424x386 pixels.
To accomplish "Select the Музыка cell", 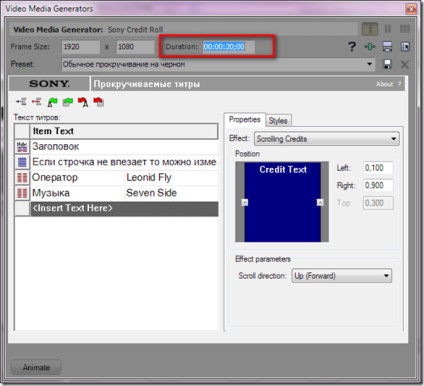I will pos(77,193).
